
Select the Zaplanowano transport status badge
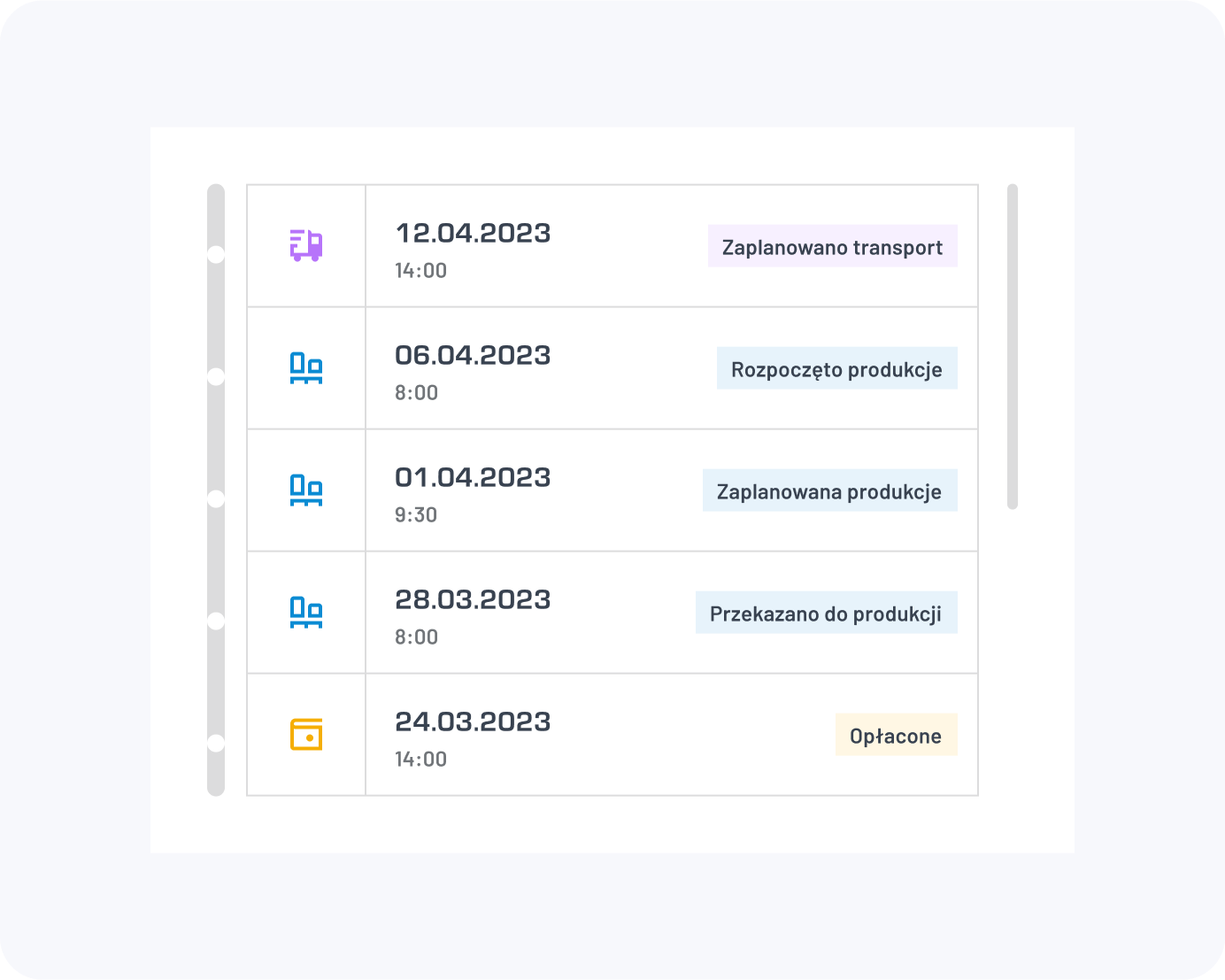coord(832,246)
